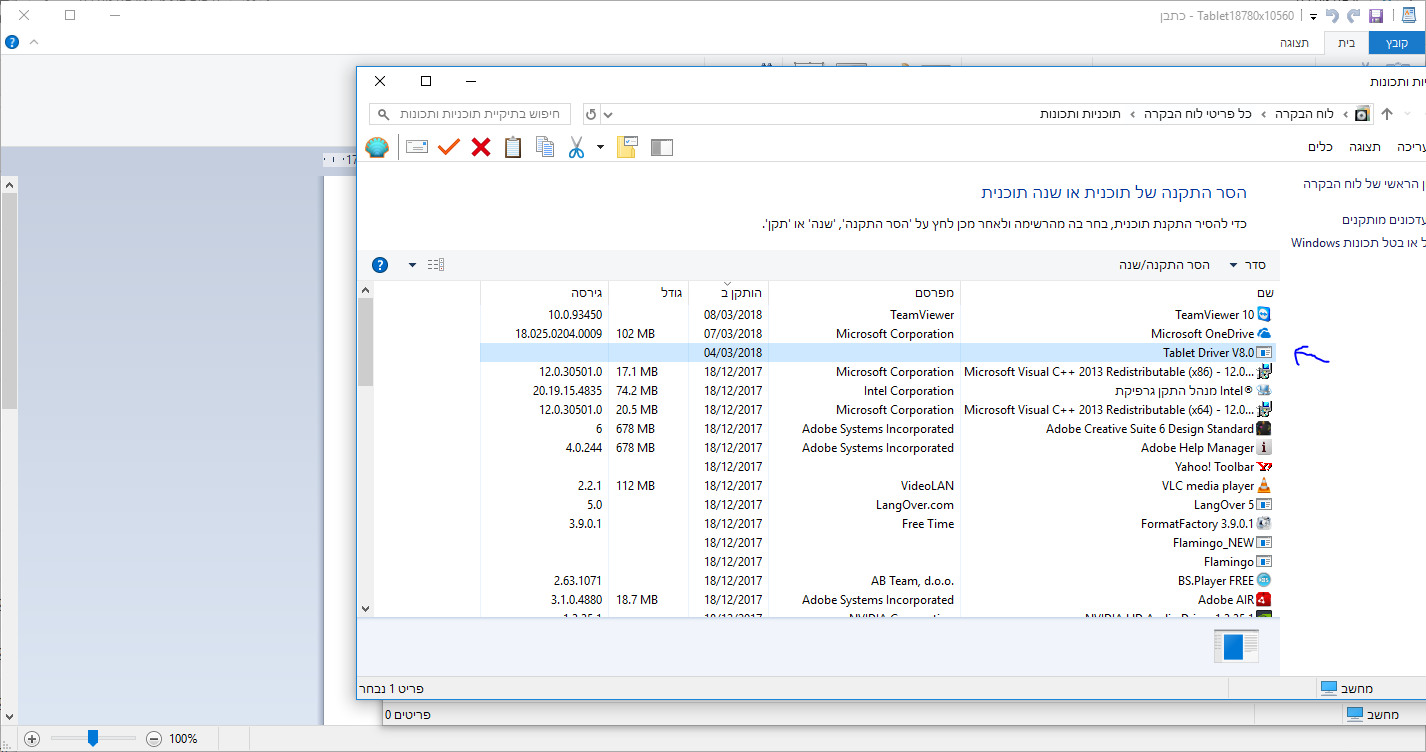Open the address bar history dropdown

pos(608,114)
